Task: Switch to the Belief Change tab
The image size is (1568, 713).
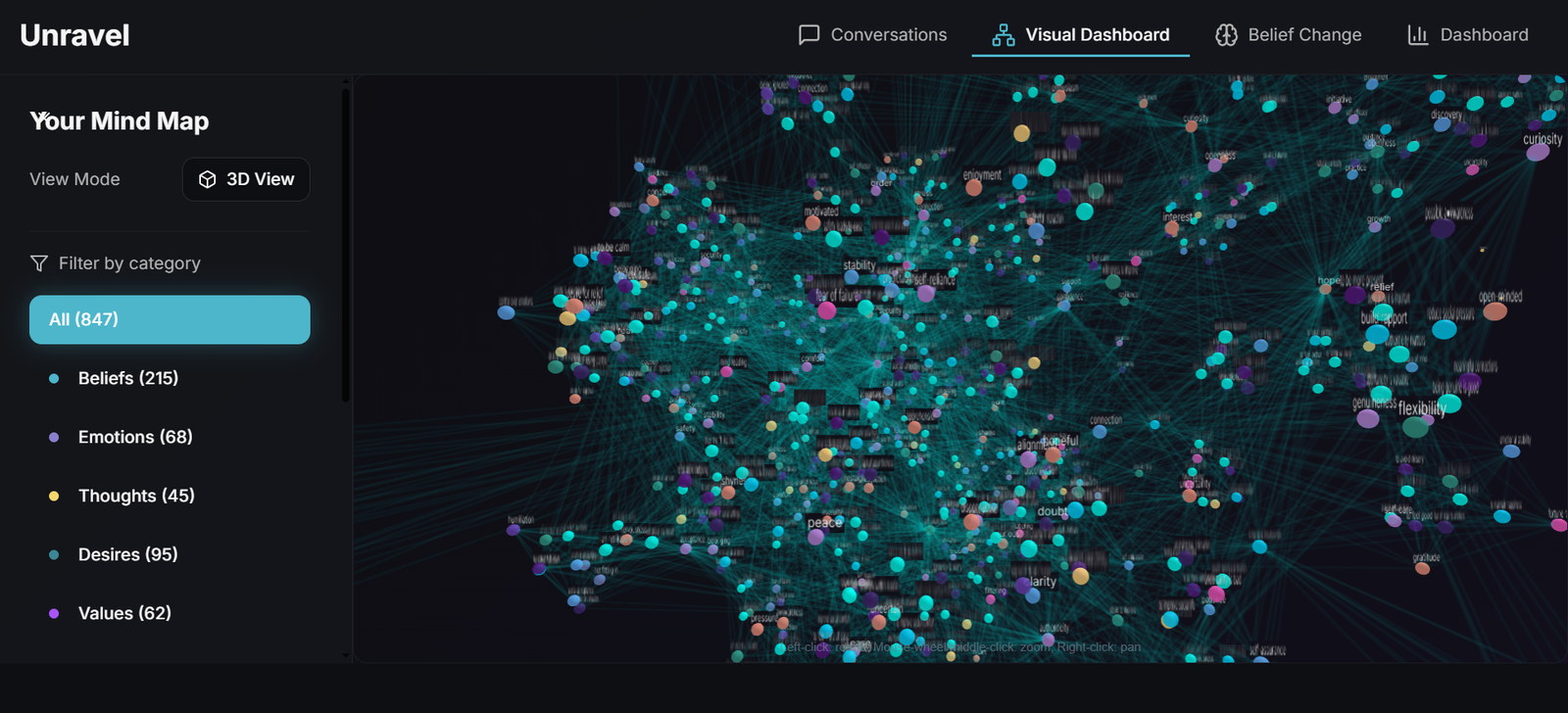Action: [1289, 35]
